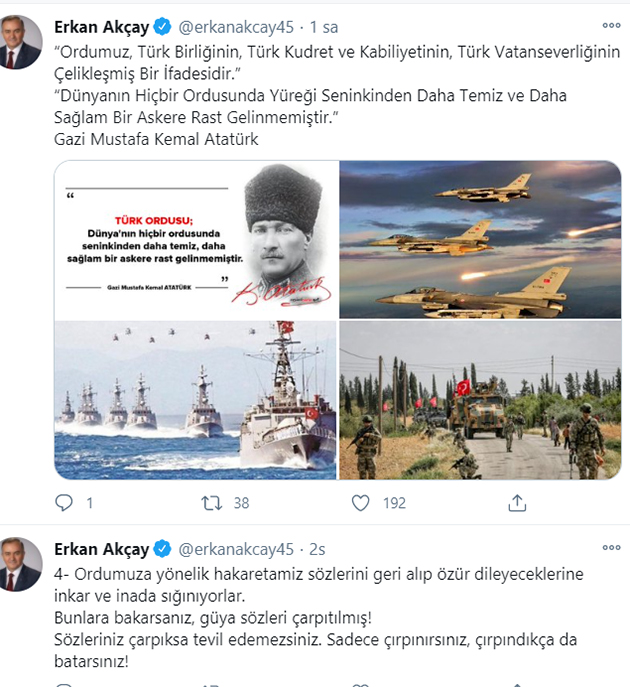Viewport: 630px width, 687px height.
Task: Click Erkan Akçay name on second tweet
Action: click(102, 549)
